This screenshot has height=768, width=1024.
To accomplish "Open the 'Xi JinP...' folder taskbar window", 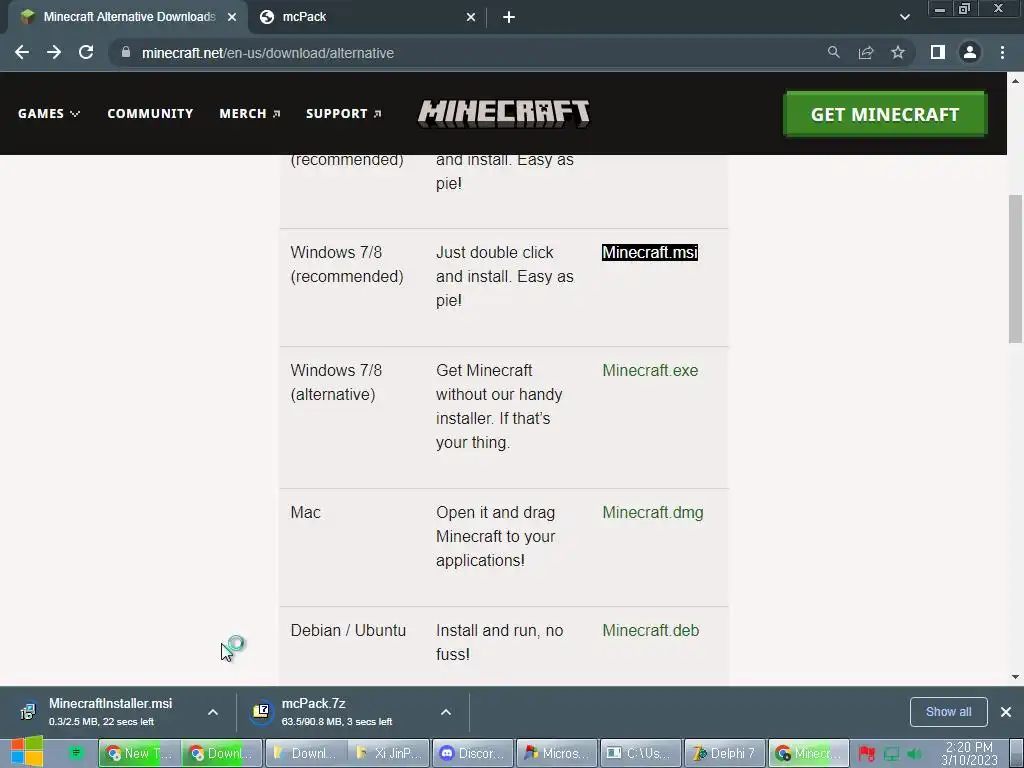I will pos(389,753).
